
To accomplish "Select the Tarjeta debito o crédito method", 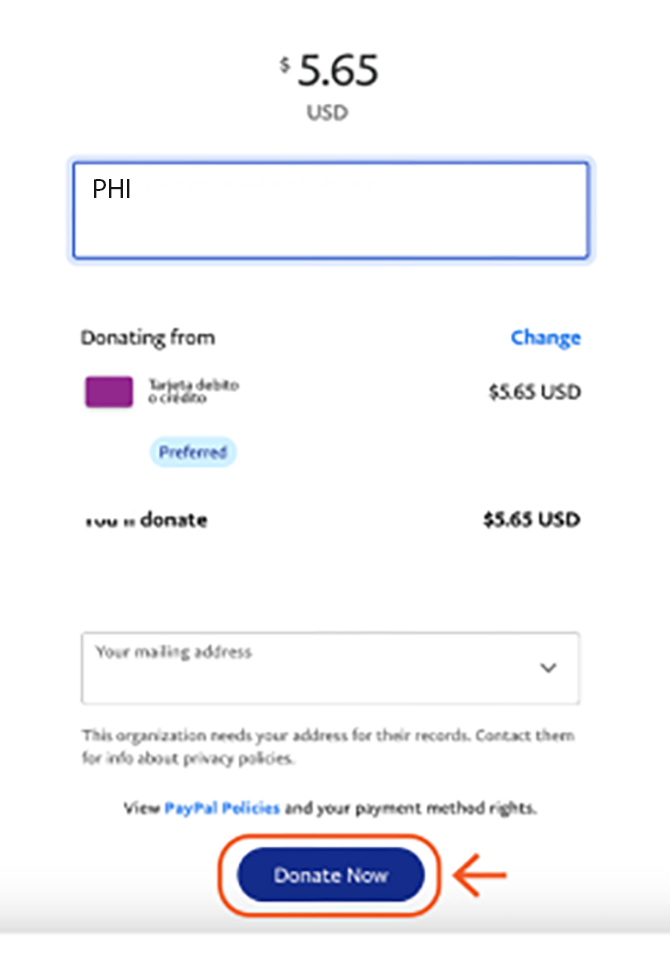I will pyautogui.click(x=193, y=391).
